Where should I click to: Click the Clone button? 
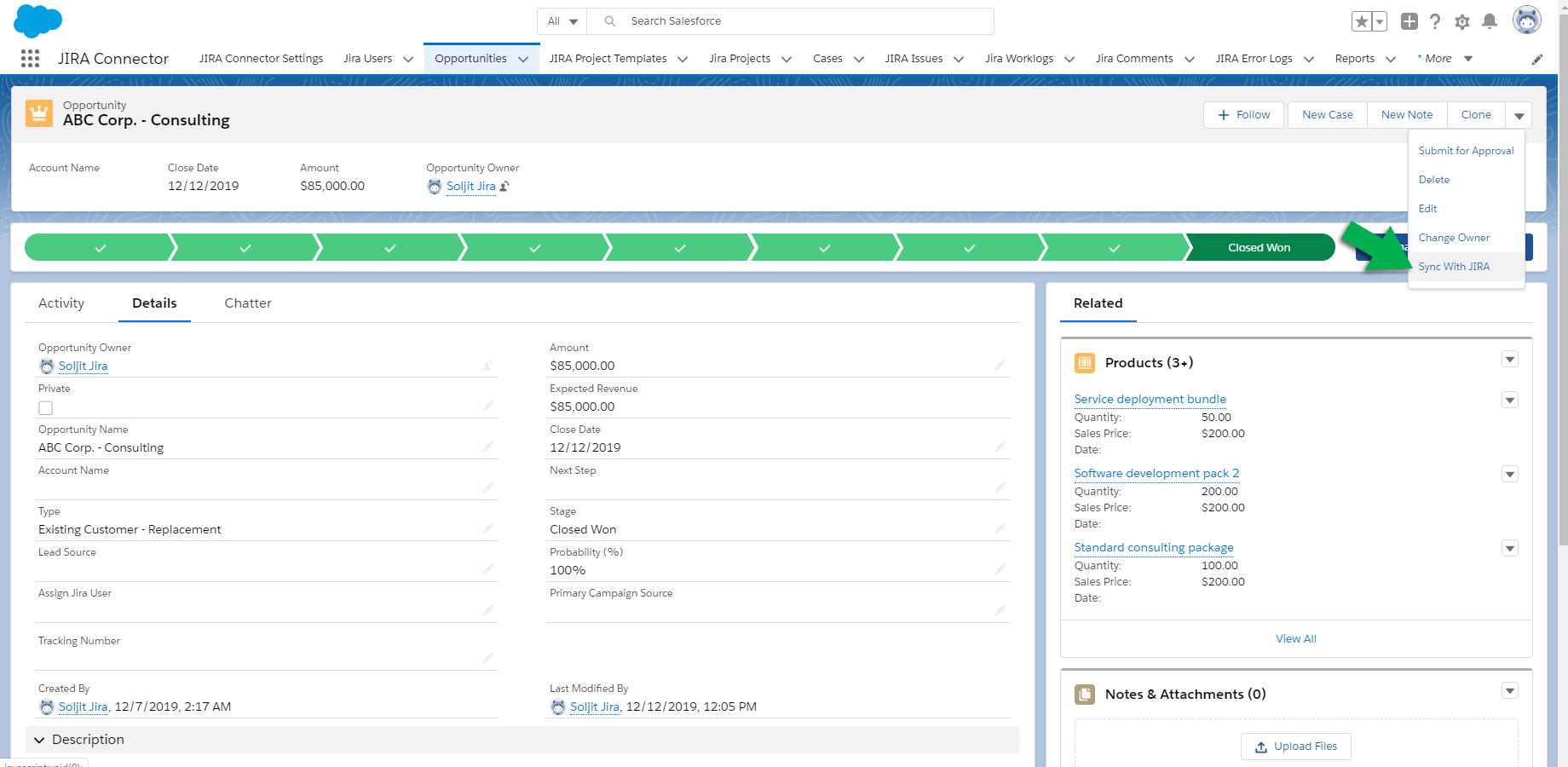click(x=1476, y=115)
